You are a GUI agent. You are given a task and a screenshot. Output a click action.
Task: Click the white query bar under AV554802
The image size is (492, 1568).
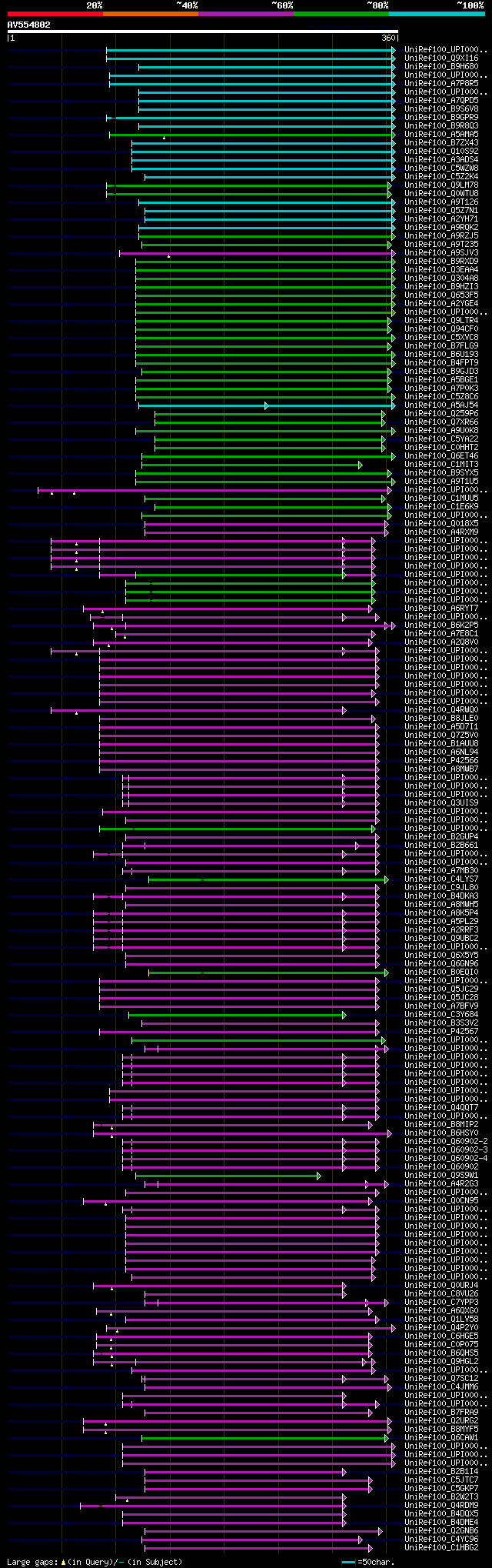tap(202, 32)
